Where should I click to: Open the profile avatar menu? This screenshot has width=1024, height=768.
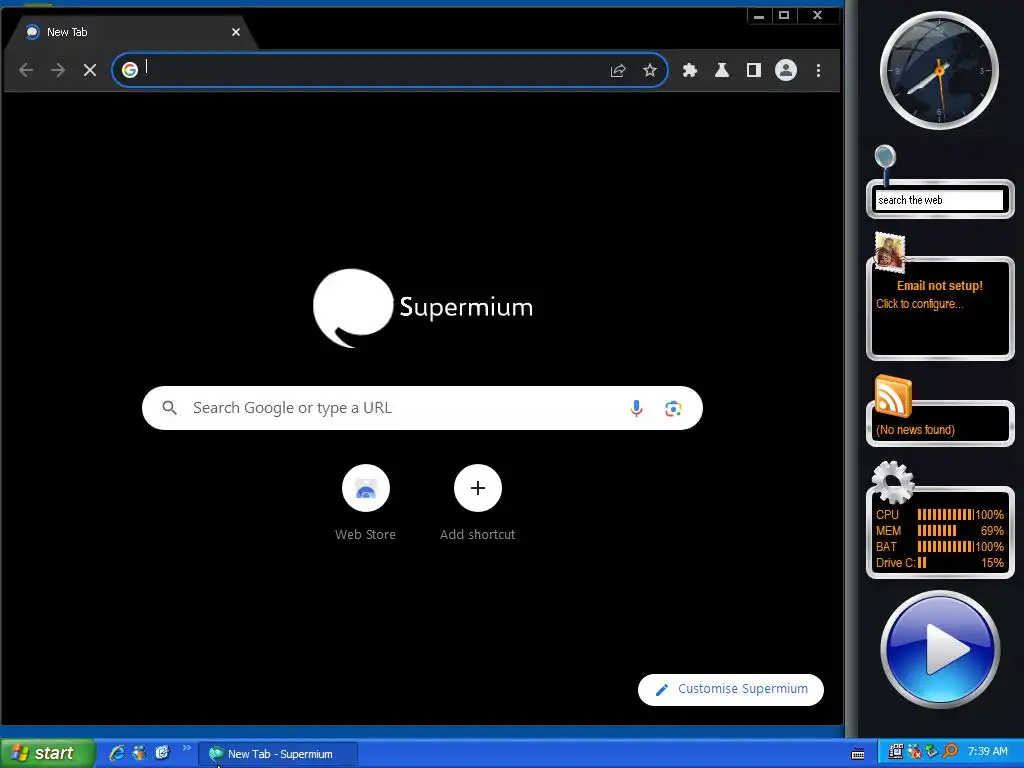coord(786,70)
